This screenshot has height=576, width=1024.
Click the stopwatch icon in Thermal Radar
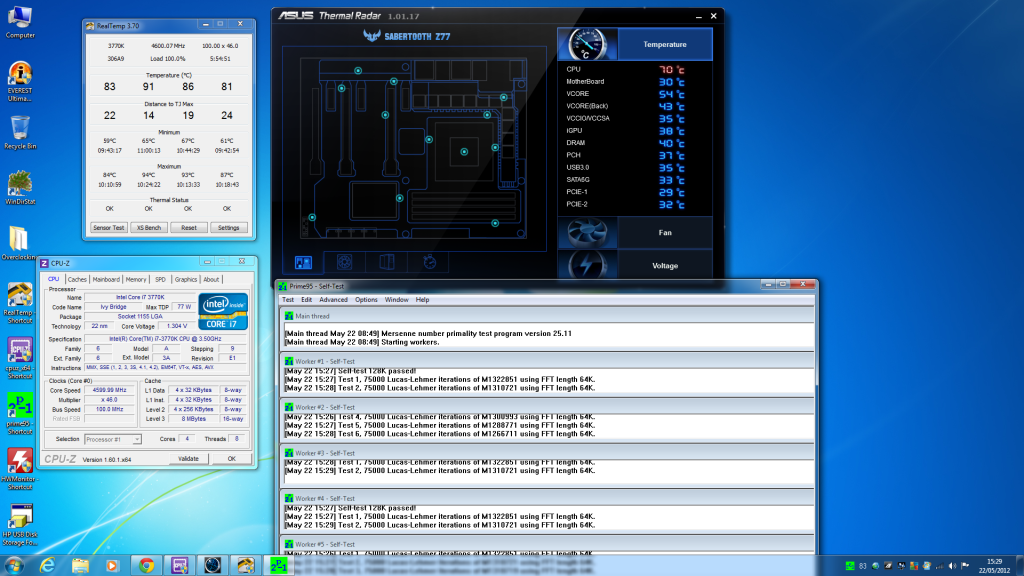[428, 262]
